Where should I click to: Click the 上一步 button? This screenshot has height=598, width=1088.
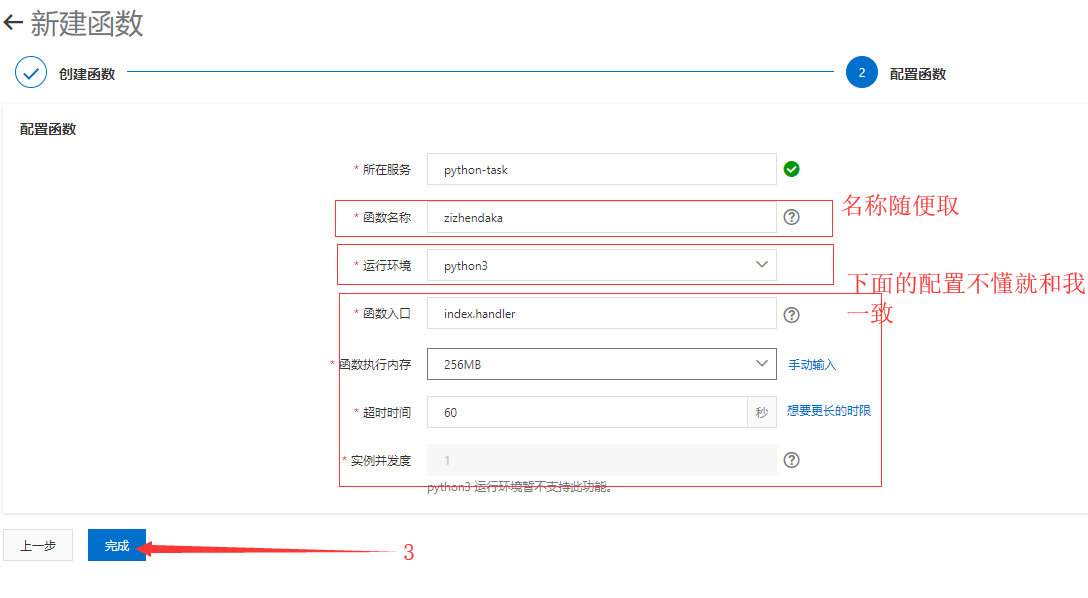point(38,544)
